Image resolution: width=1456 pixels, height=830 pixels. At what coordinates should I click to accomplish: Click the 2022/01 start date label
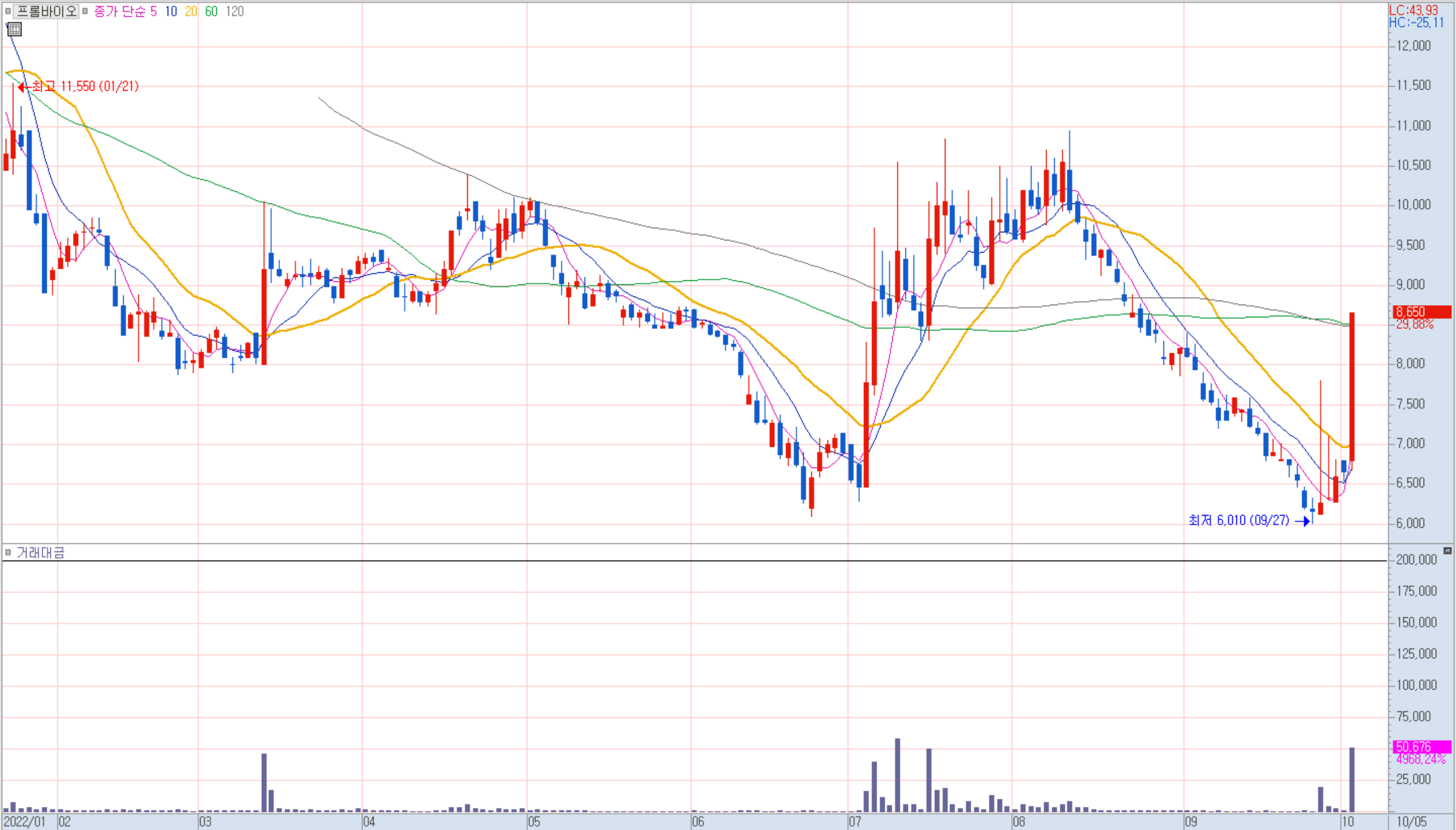pos(24,821)
